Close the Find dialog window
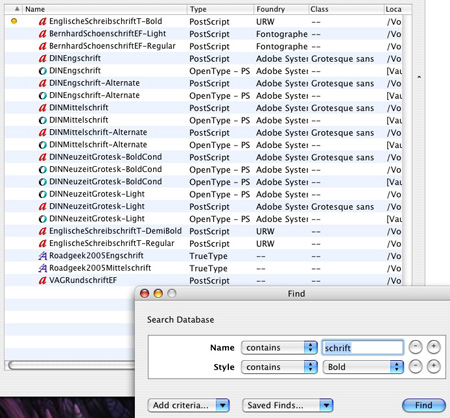 coord(144,293)
